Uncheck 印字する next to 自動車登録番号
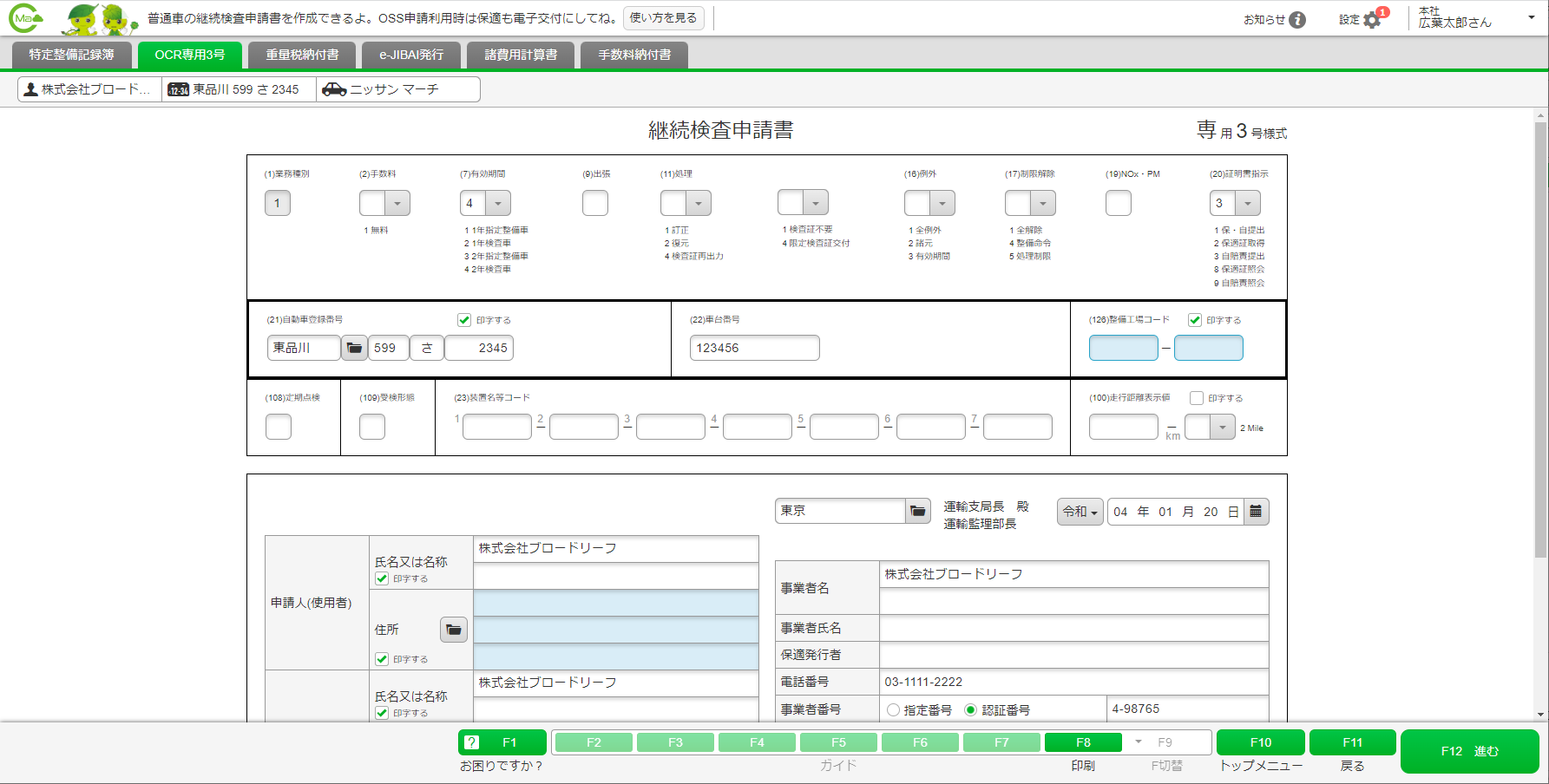Screen dimensions: 1549x784 [x=464, y=319]
